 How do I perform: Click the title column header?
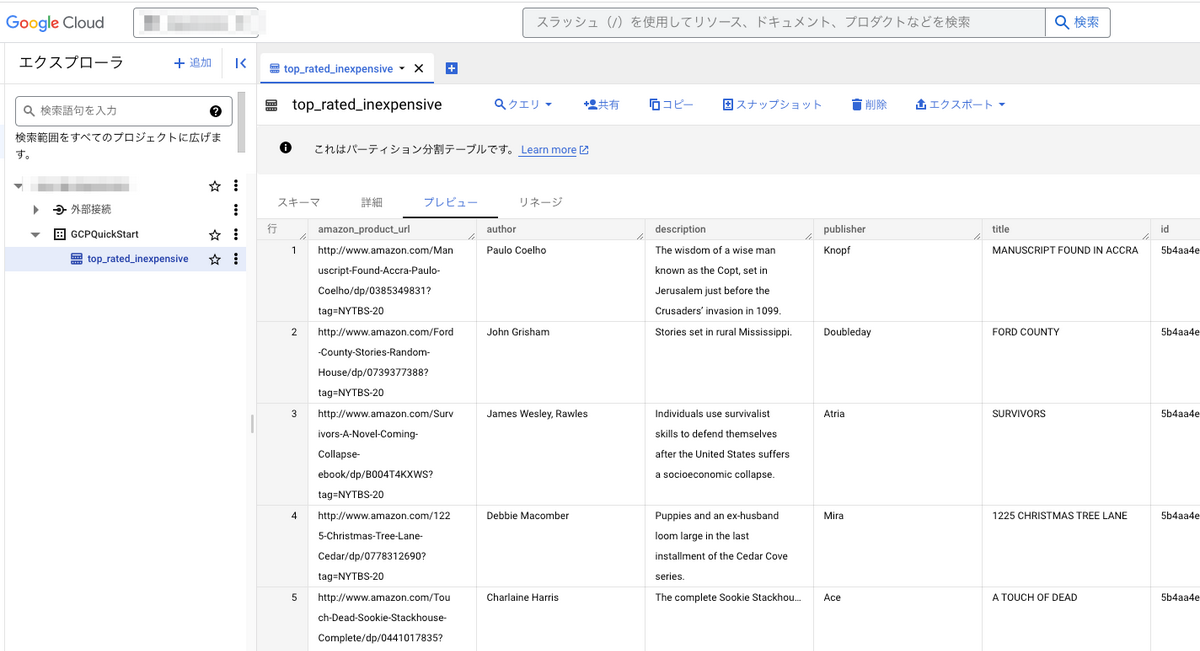(x=1066, y=229)
